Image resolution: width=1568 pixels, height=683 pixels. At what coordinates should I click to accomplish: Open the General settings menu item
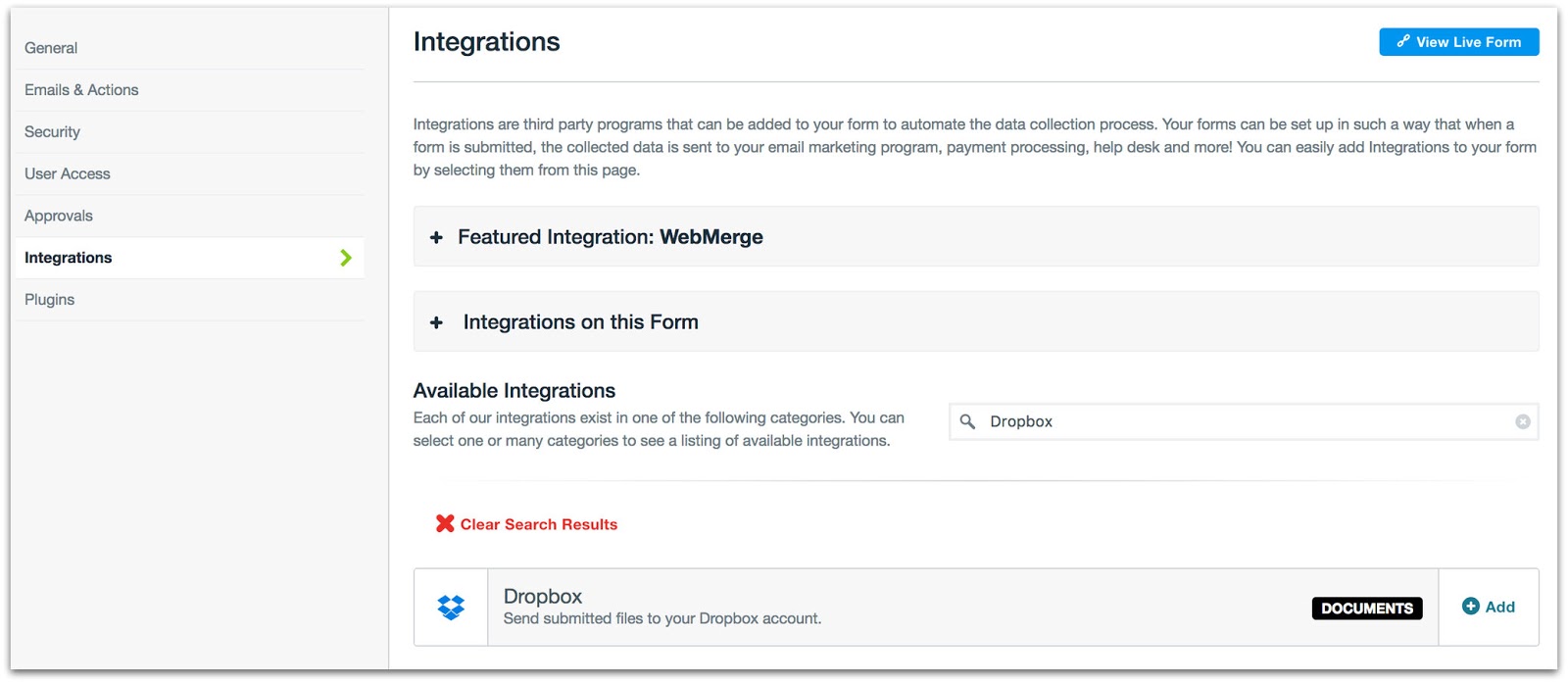[51, 48]
